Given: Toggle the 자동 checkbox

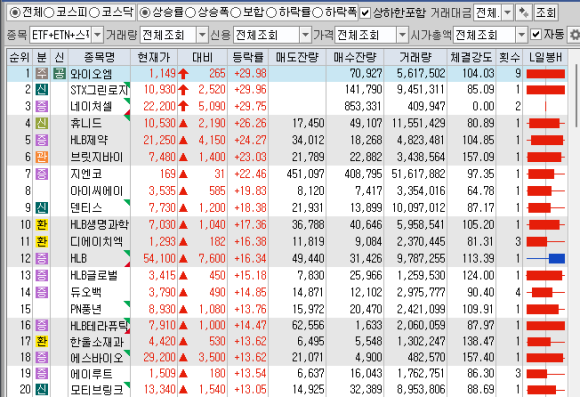Looking at the screenshot, I should (536, 34).
